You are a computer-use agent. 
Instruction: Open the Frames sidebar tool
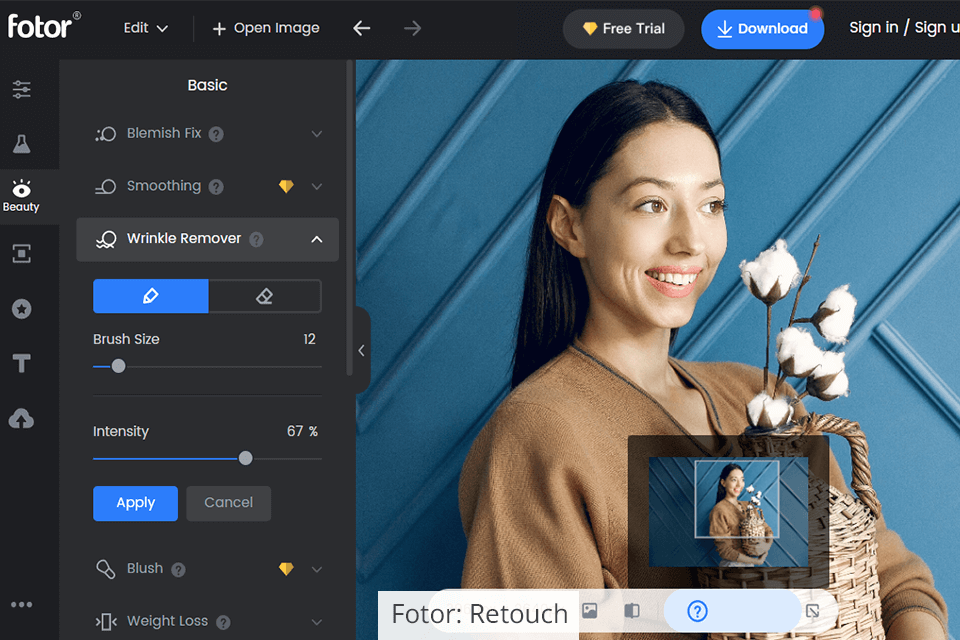click(x=21, y=253)
